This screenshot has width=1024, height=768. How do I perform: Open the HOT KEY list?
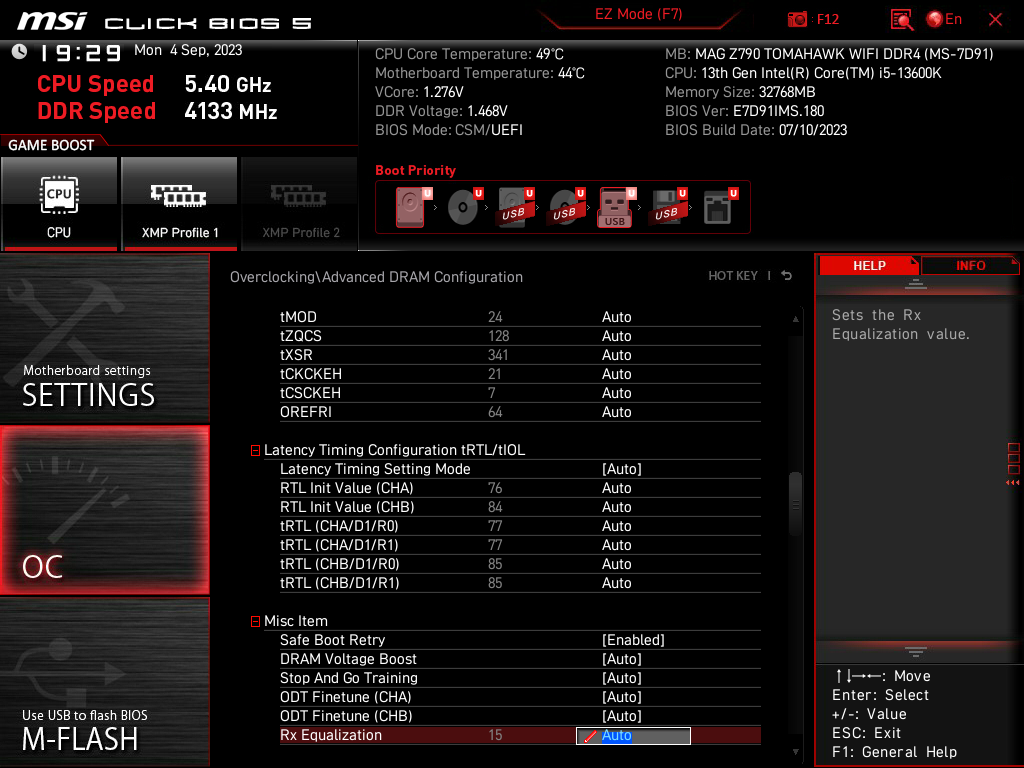coord(733,276)
